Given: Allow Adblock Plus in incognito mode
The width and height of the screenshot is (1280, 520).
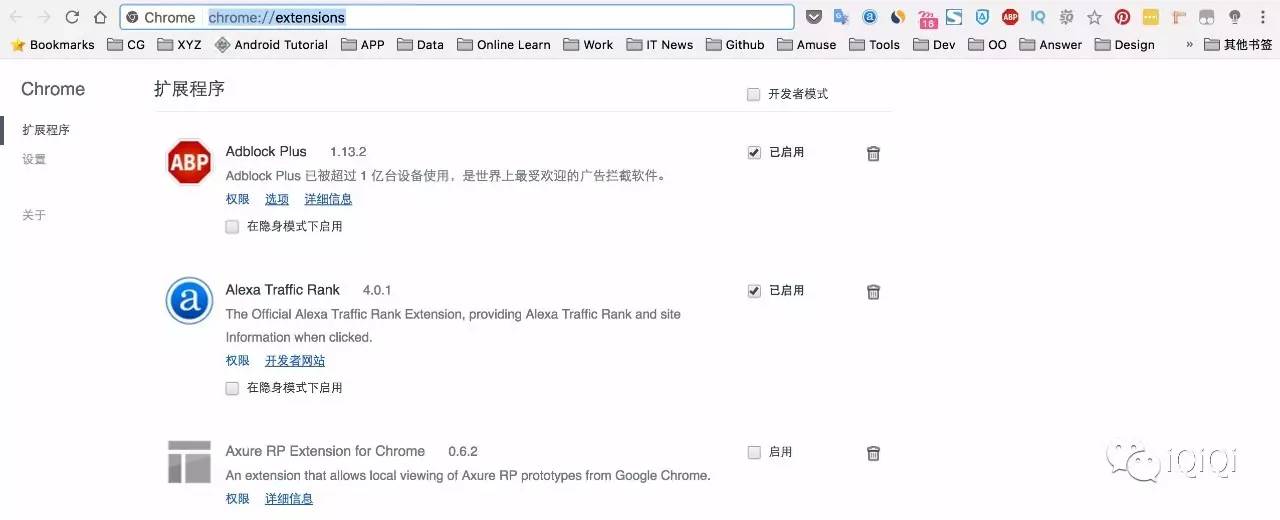Looking at the screenshot, I should pyautogui.click(x=232, y=227).
